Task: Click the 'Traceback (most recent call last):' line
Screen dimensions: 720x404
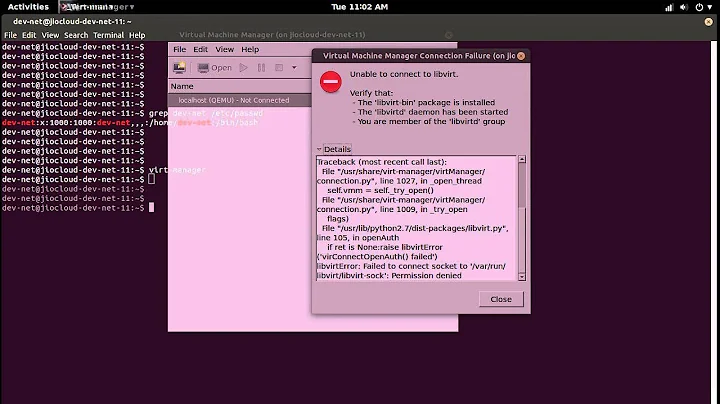Action: click(x=382, y=162)
